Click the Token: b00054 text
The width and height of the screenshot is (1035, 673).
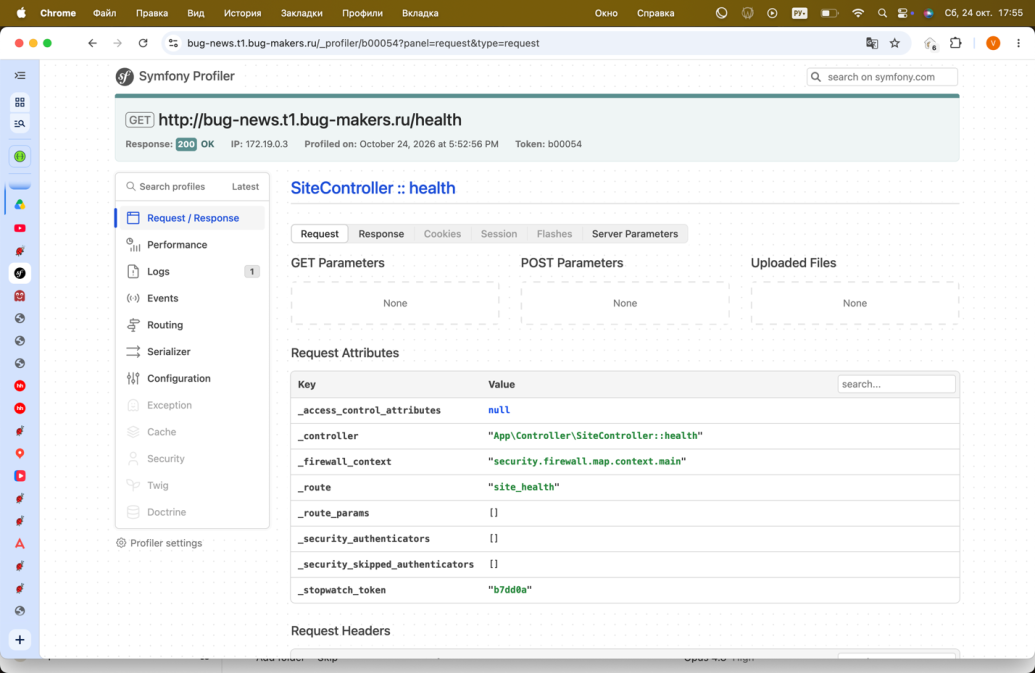[x=548, y=144]
